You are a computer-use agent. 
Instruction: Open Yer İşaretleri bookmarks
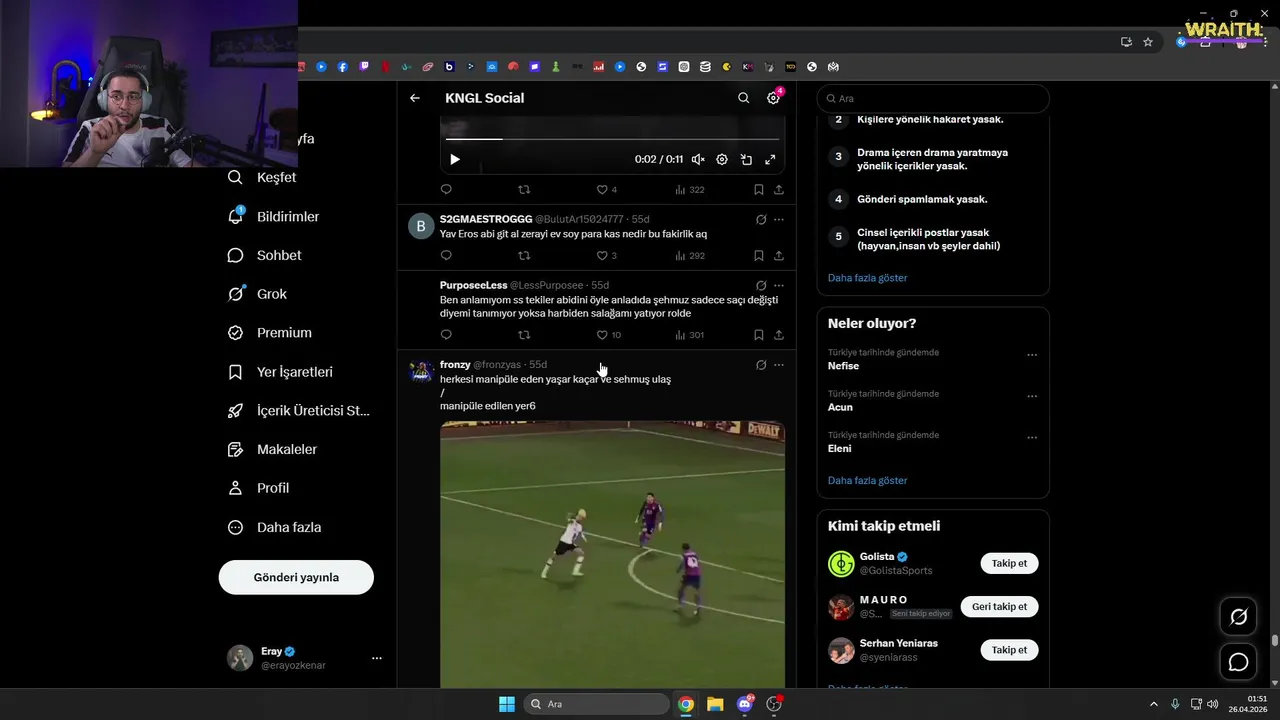[280, 372]
